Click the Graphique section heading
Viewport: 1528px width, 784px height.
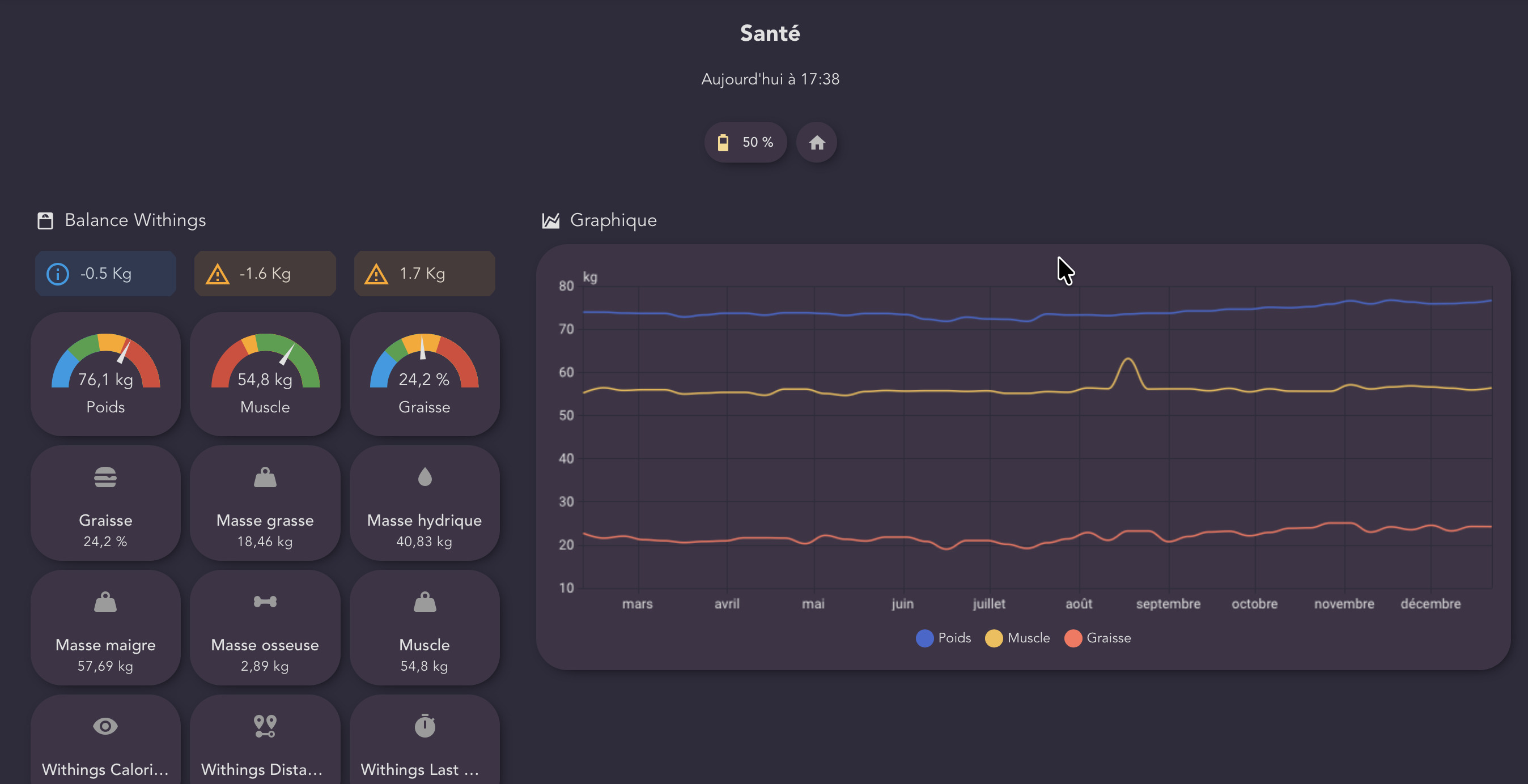click(x=612, y=220)
